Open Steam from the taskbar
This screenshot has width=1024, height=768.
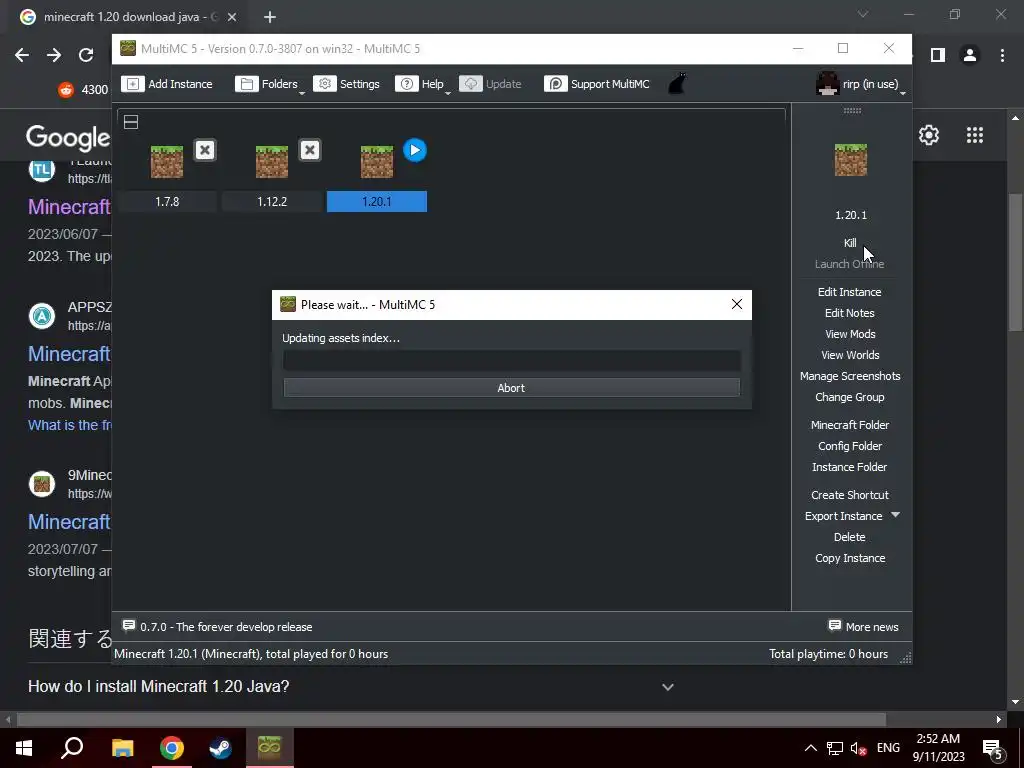220,748
